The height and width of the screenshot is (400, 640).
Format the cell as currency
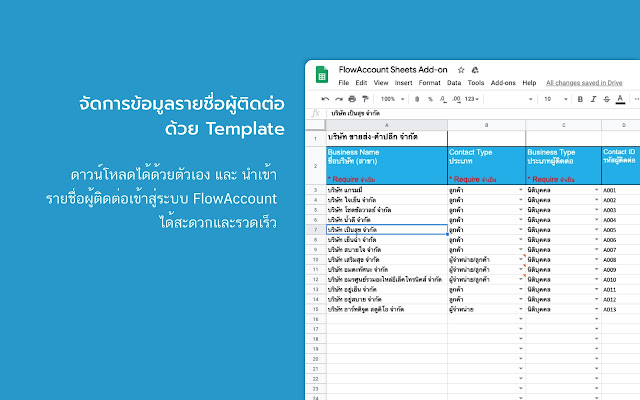(x=417, y=99)
